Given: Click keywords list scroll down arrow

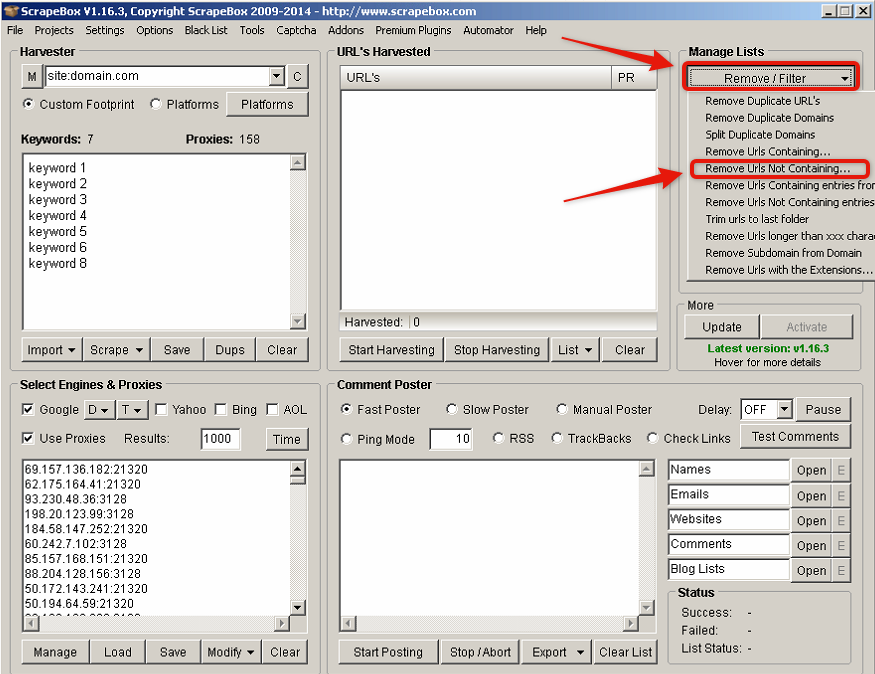Looking at the screenshot, I should 298,321.
